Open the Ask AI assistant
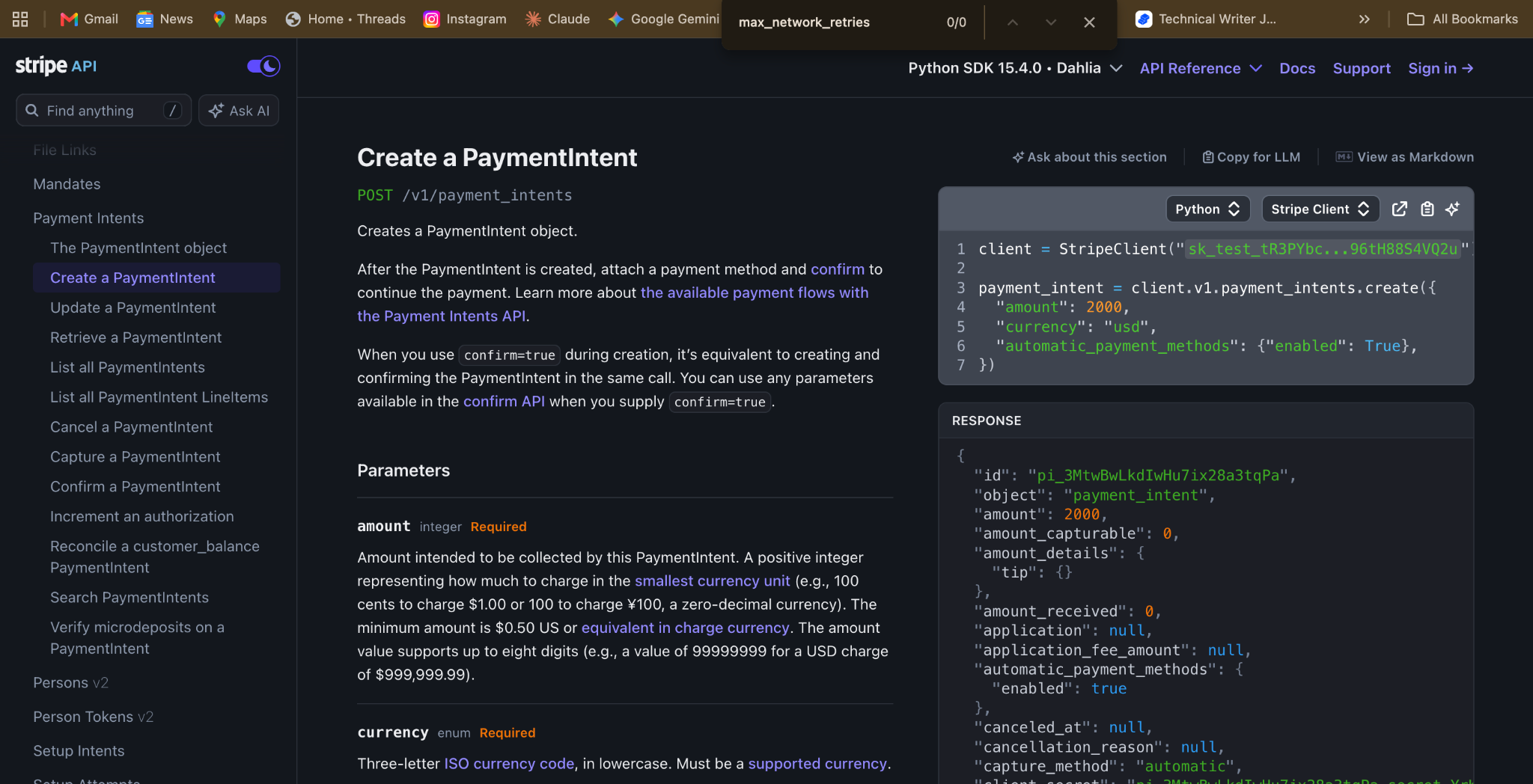 pos(239,111)
